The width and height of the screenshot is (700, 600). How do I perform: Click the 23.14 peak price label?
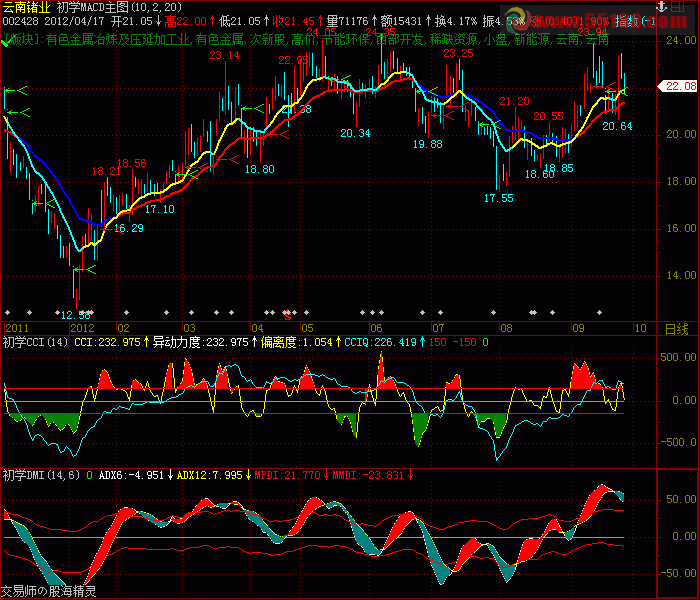coord(224,55)
